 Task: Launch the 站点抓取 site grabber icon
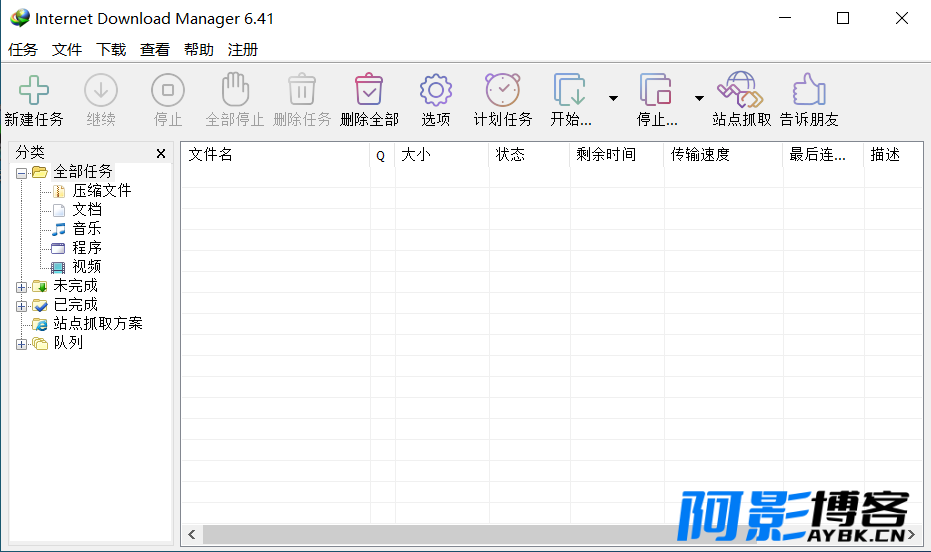[x=740, y=90]
